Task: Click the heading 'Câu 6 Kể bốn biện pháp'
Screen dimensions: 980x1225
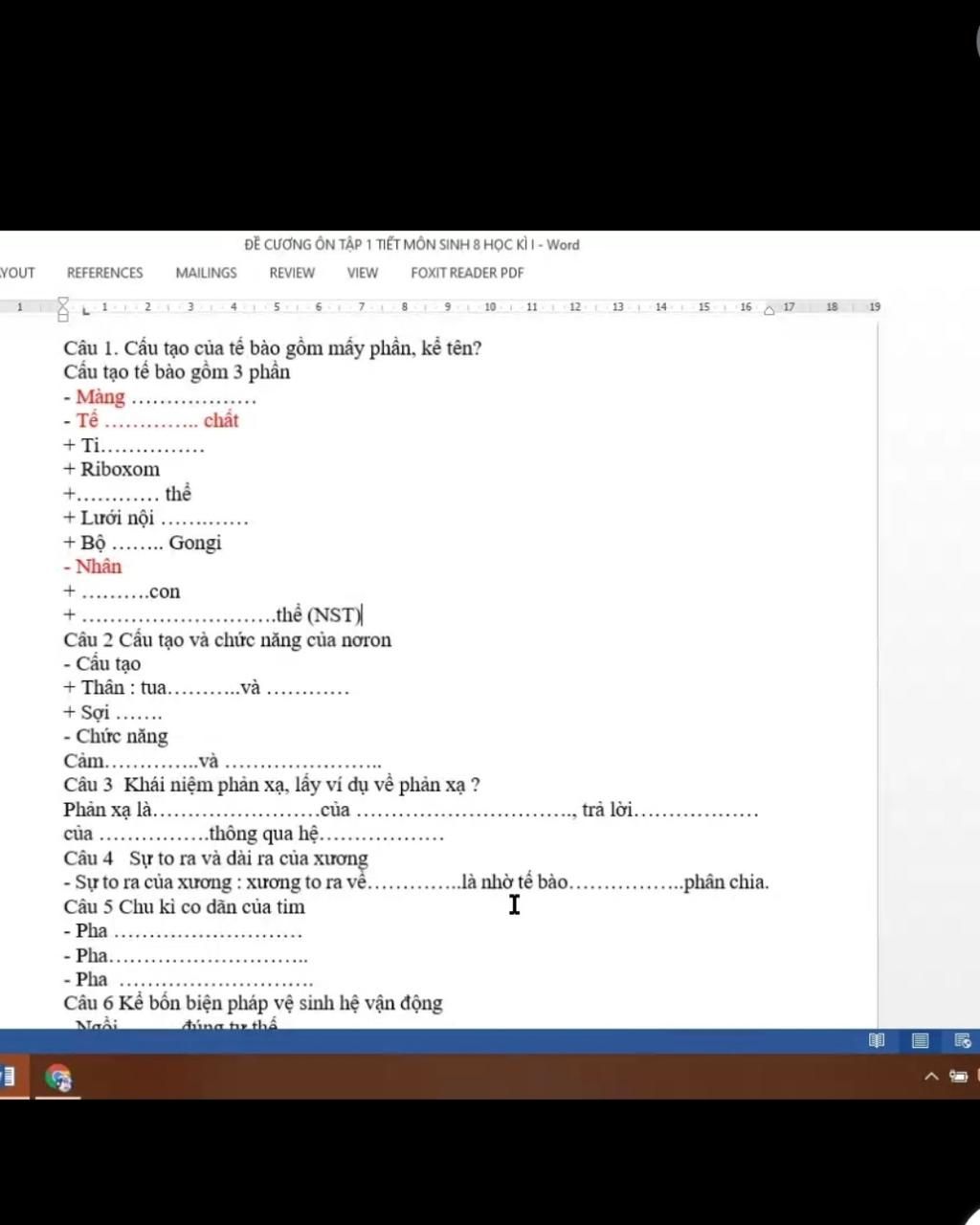Action: (x=254, y=1004)
